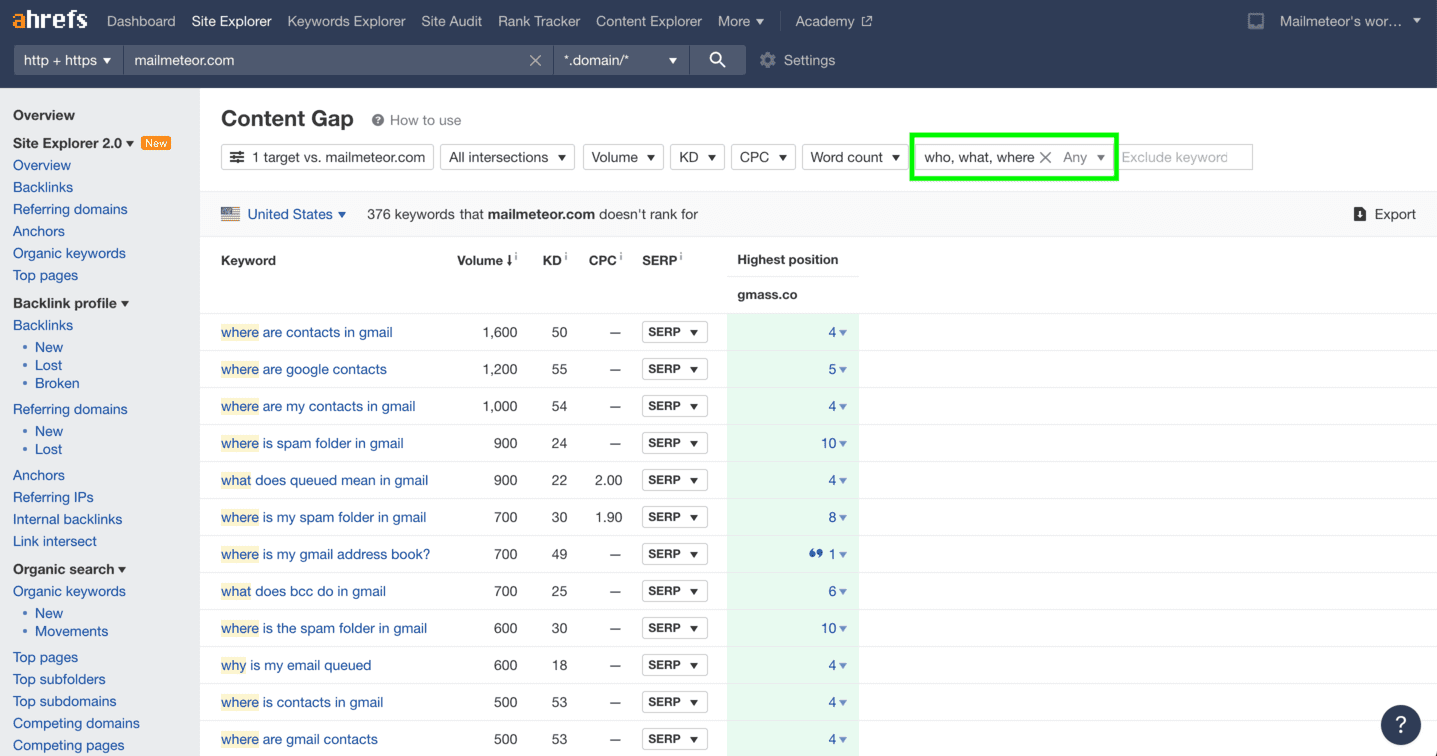Click the workspace monitor icon

(1256, 21)
